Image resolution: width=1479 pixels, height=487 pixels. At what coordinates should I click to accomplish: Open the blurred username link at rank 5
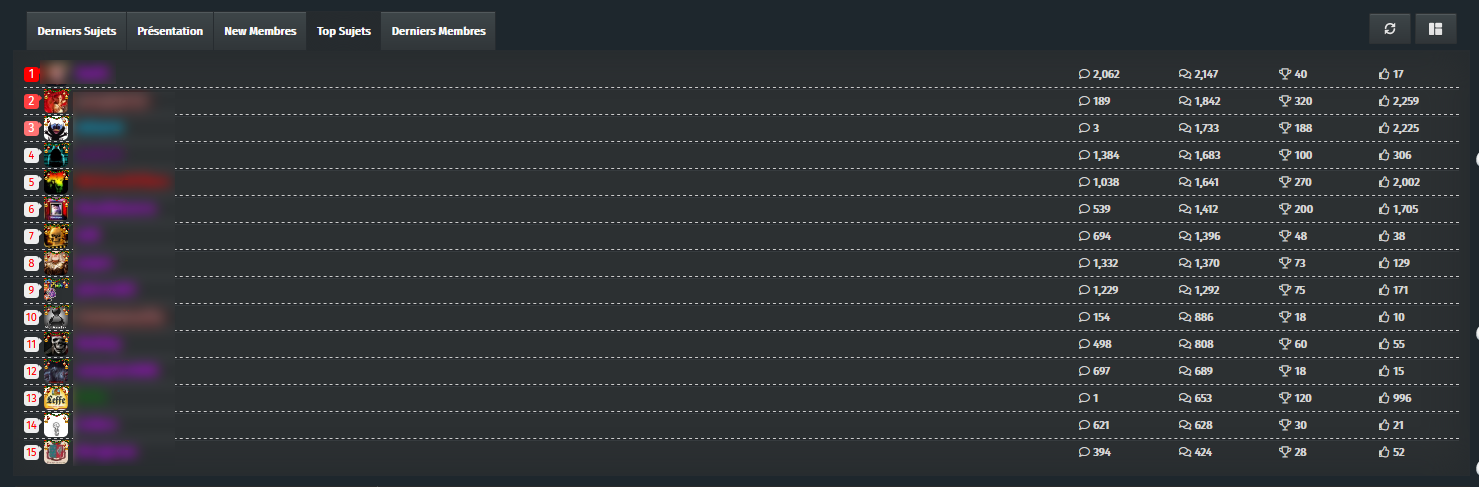click(x=122, y=183)
